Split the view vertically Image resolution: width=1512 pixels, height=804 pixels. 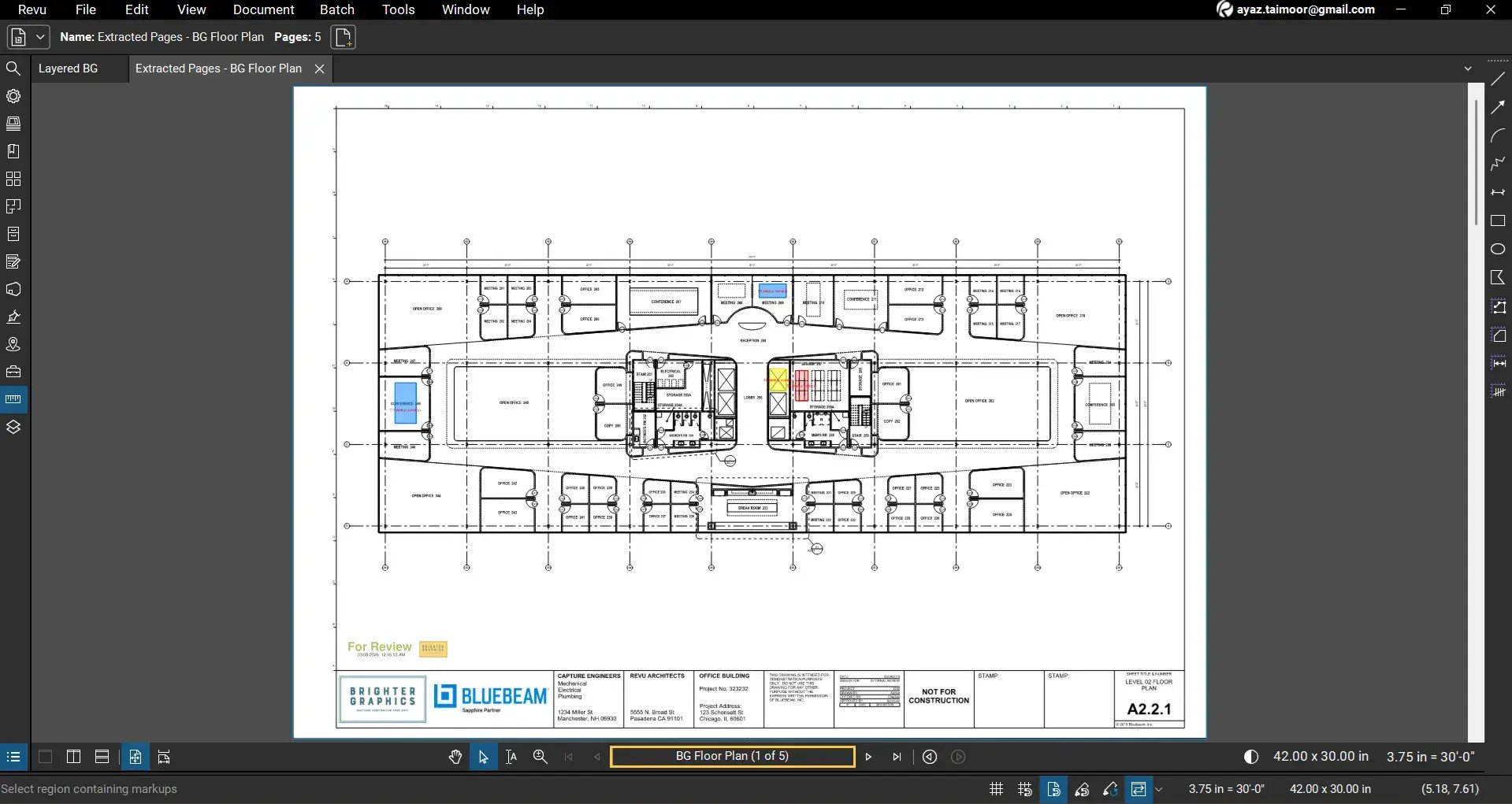73,757
